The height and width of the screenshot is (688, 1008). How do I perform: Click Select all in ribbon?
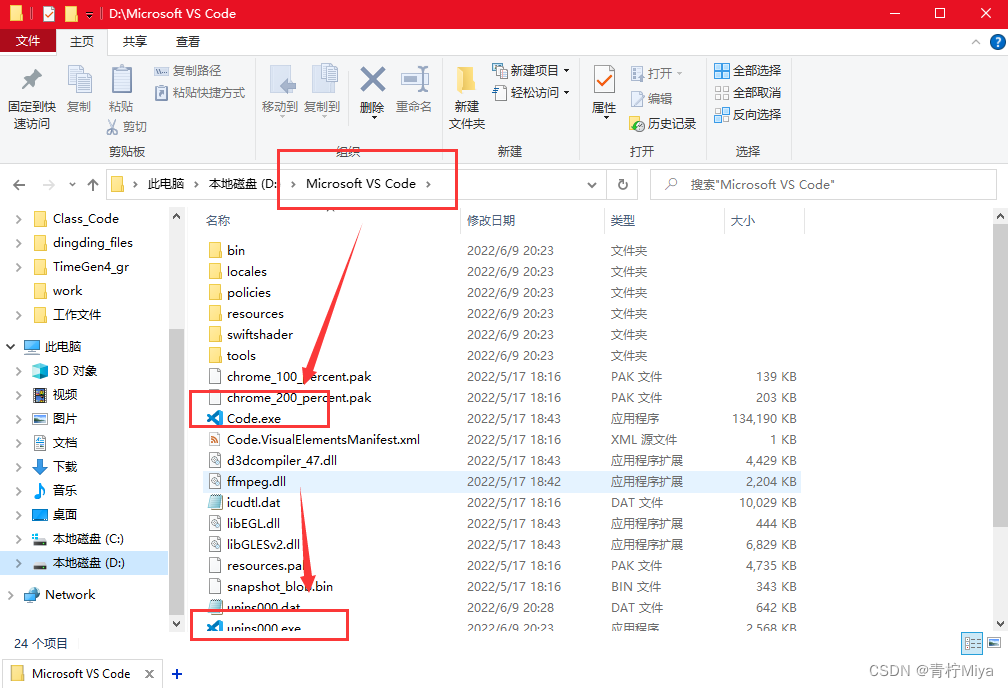748,71
